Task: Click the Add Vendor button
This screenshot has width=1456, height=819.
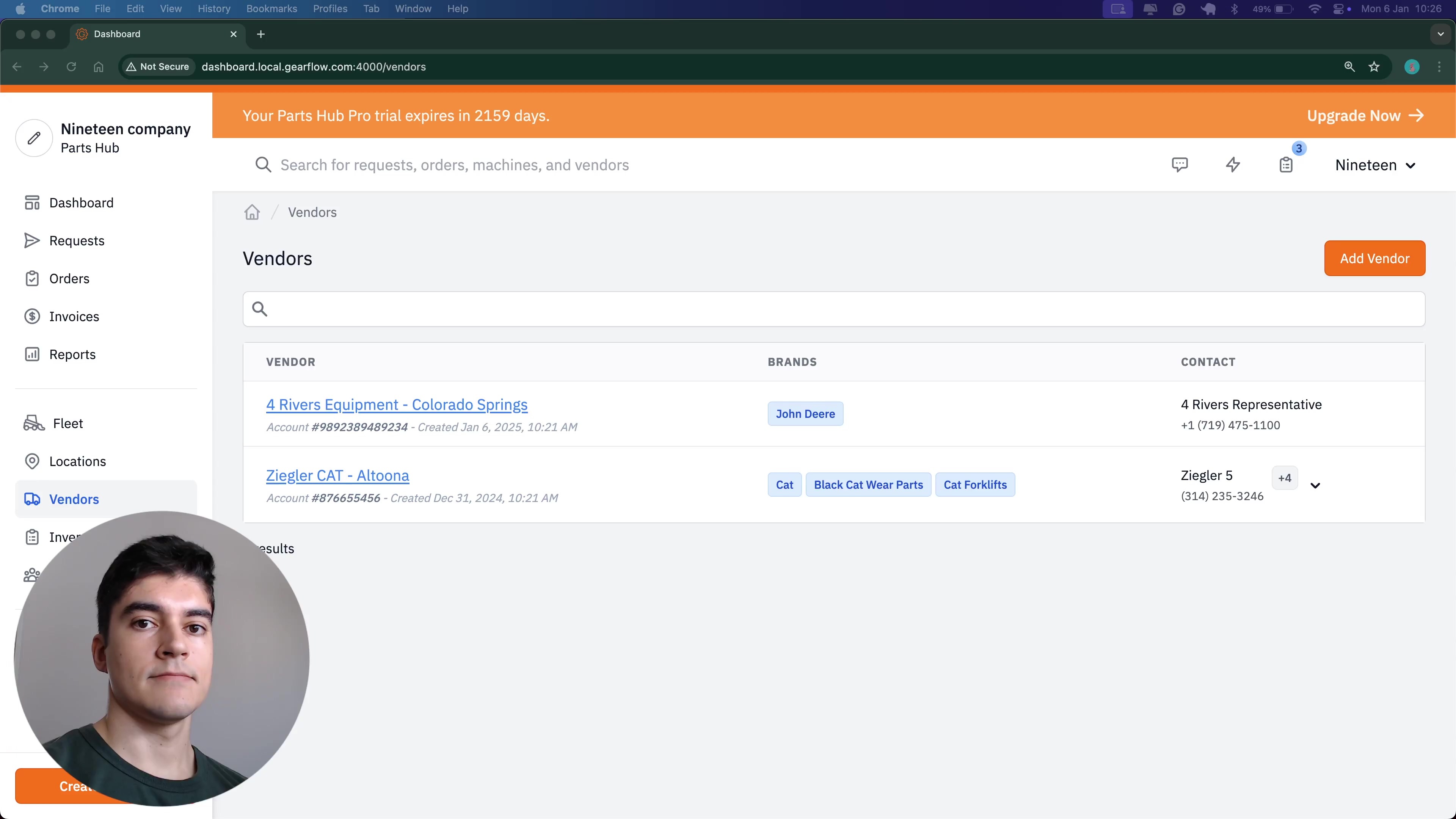Action: pos(1374,258)
